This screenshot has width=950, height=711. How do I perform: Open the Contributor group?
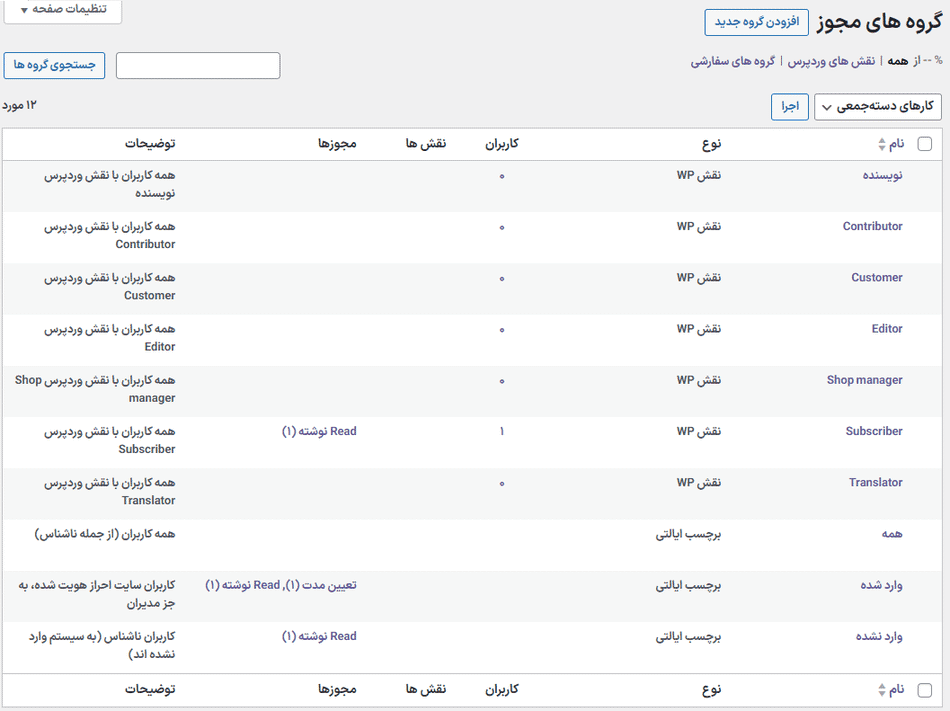872,227
